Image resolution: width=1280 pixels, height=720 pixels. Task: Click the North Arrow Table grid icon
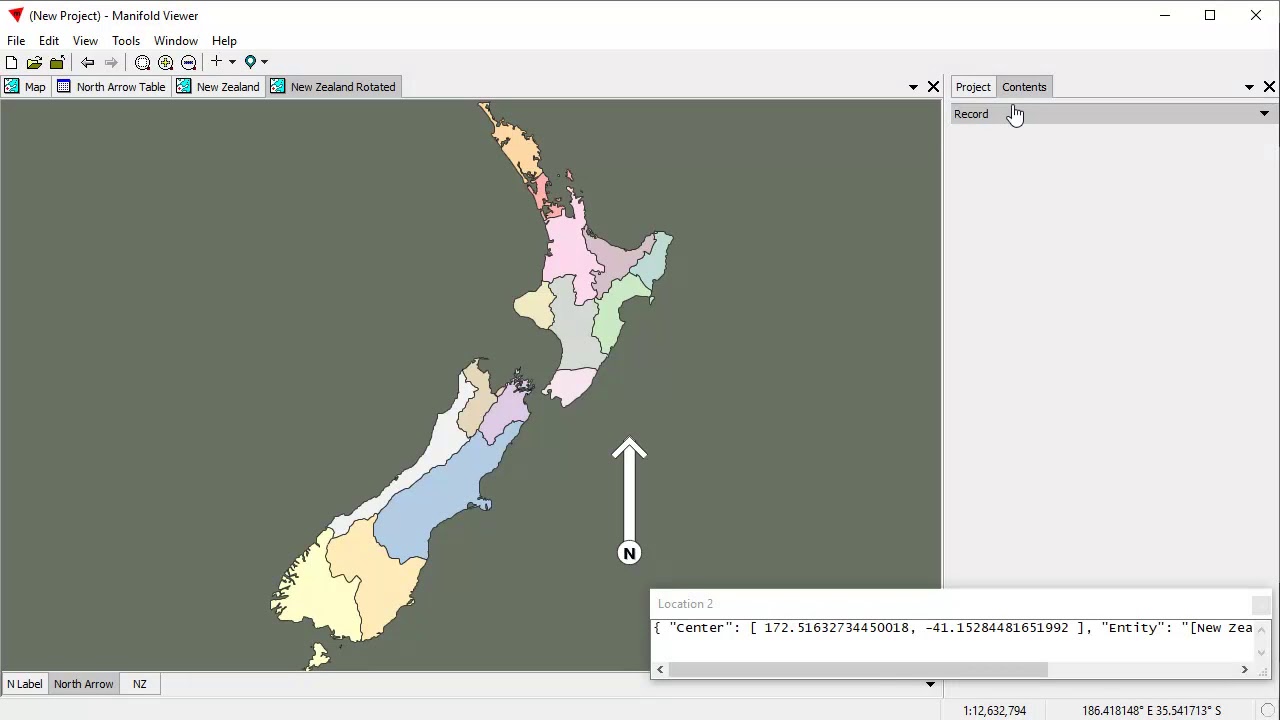(64, 87)
